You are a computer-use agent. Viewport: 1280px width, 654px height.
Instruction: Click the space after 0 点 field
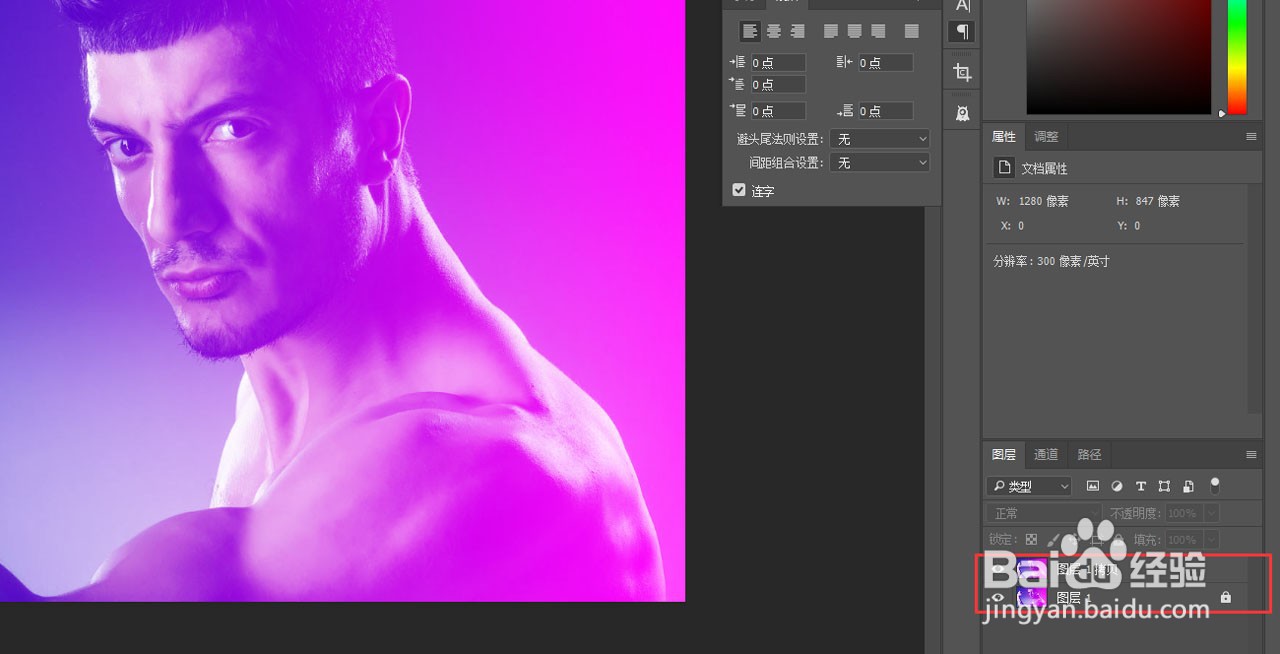click(885, 110)
